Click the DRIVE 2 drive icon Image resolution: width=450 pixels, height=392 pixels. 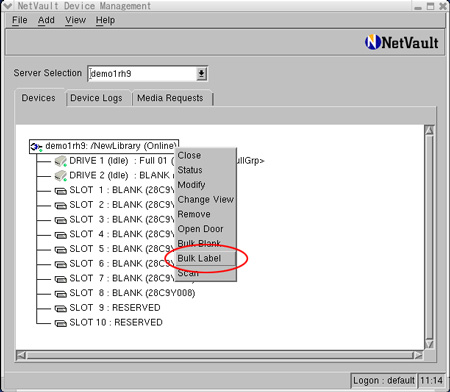click(x=61, y=176)
